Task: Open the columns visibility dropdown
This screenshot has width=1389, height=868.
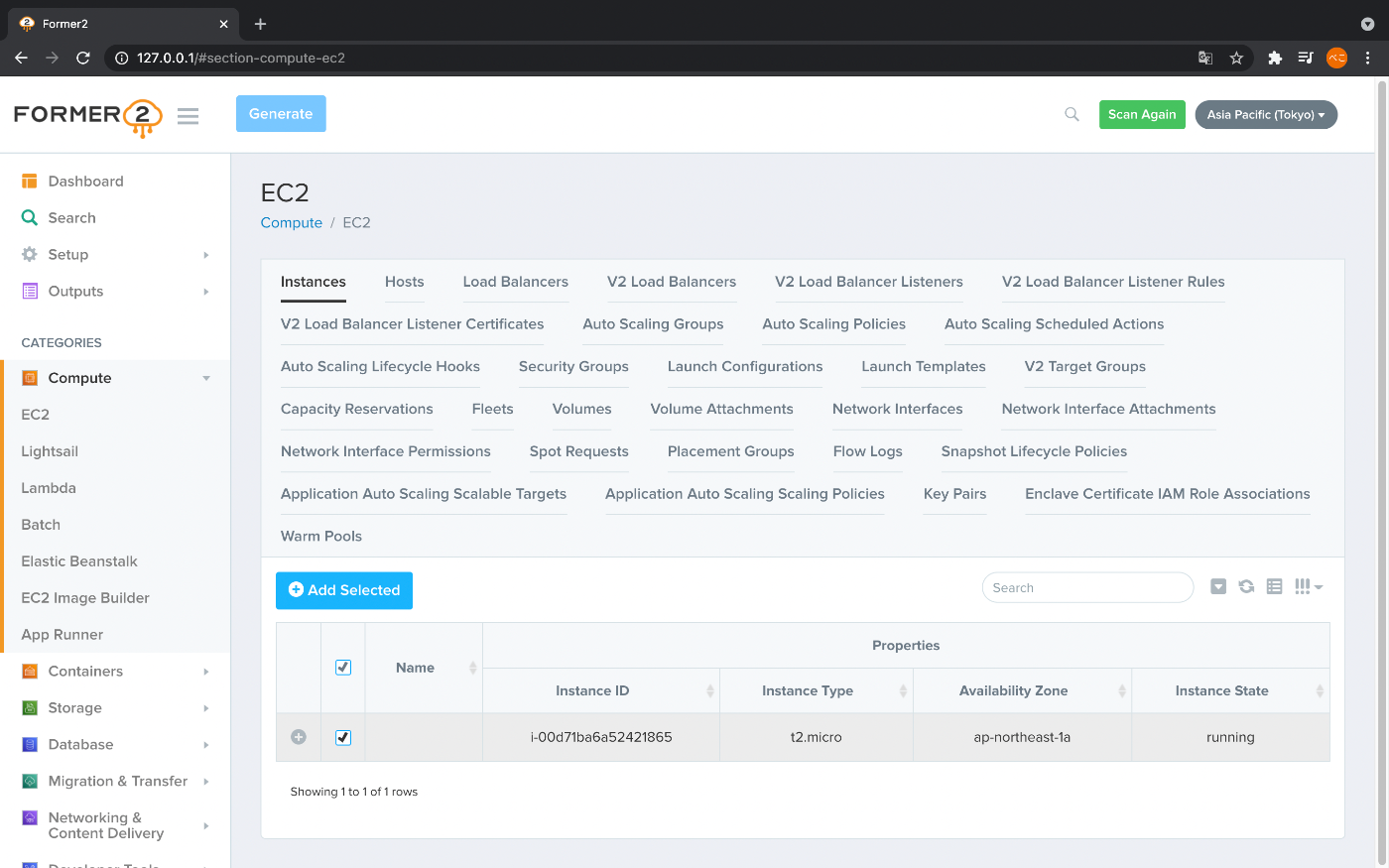Action: pos(1309,586)
